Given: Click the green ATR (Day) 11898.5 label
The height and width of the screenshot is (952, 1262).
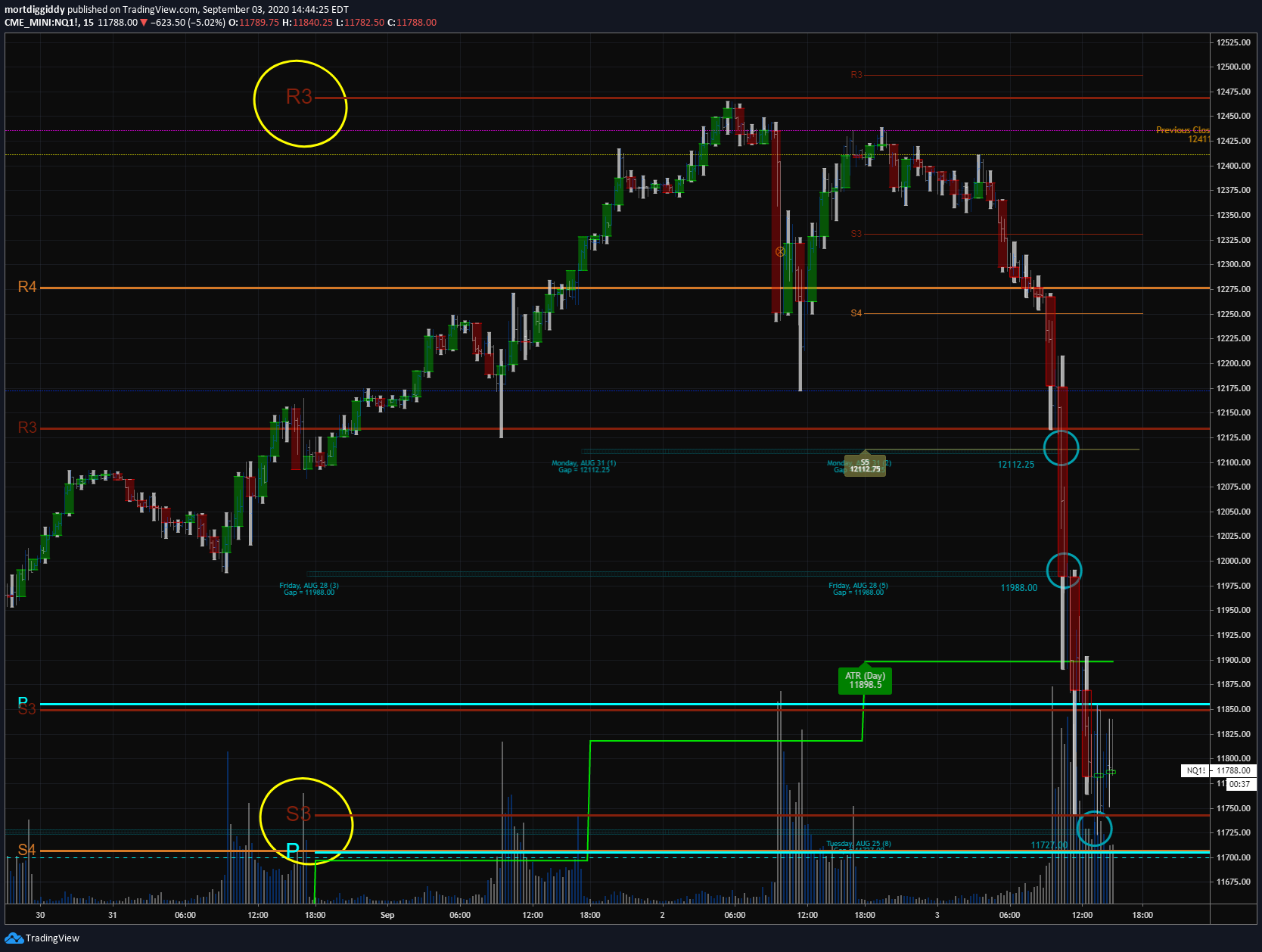Looking at the screenshot, I should click(x=865, y=680).
